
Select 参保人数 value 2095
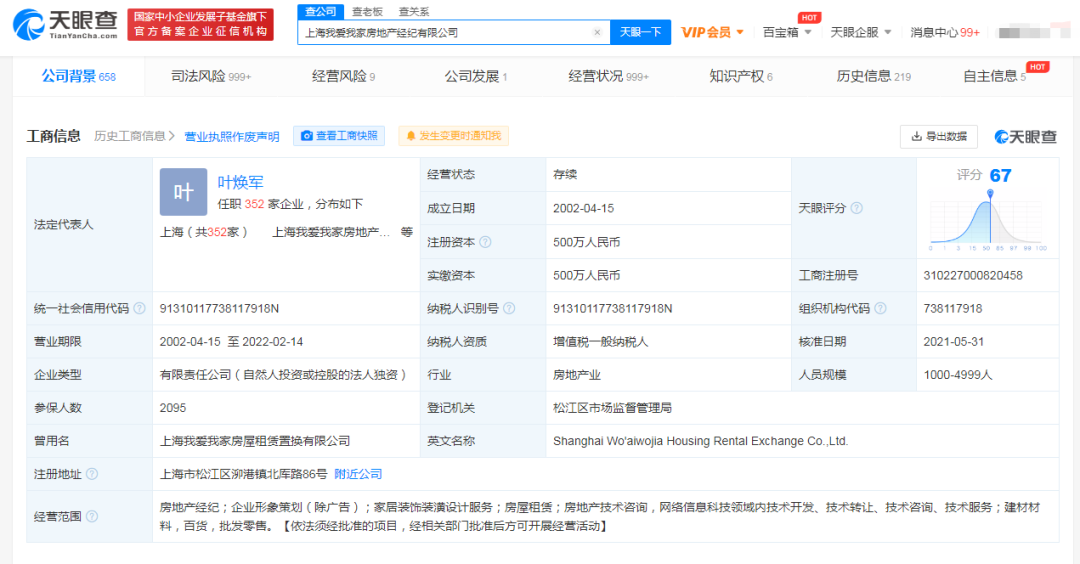click(x=173, y=408)
